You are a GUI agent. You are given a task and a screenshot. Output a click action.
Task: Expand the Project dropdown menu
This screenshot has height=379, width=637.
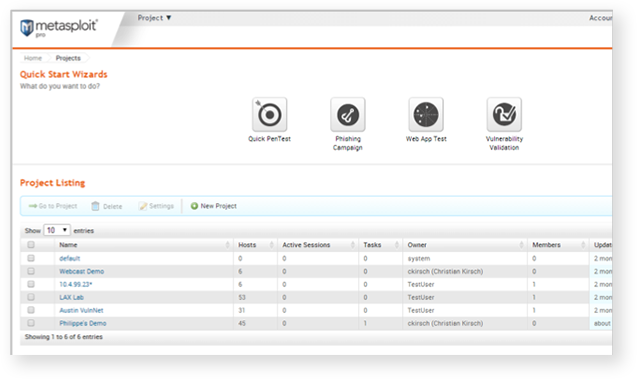(154, 18)
